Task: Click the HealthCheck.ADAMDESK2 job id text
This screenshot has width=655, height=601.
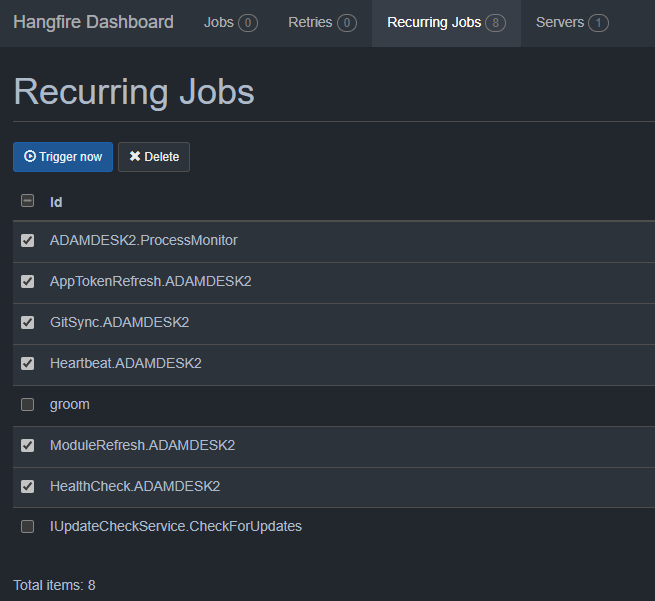Action: tap(135, 486)
